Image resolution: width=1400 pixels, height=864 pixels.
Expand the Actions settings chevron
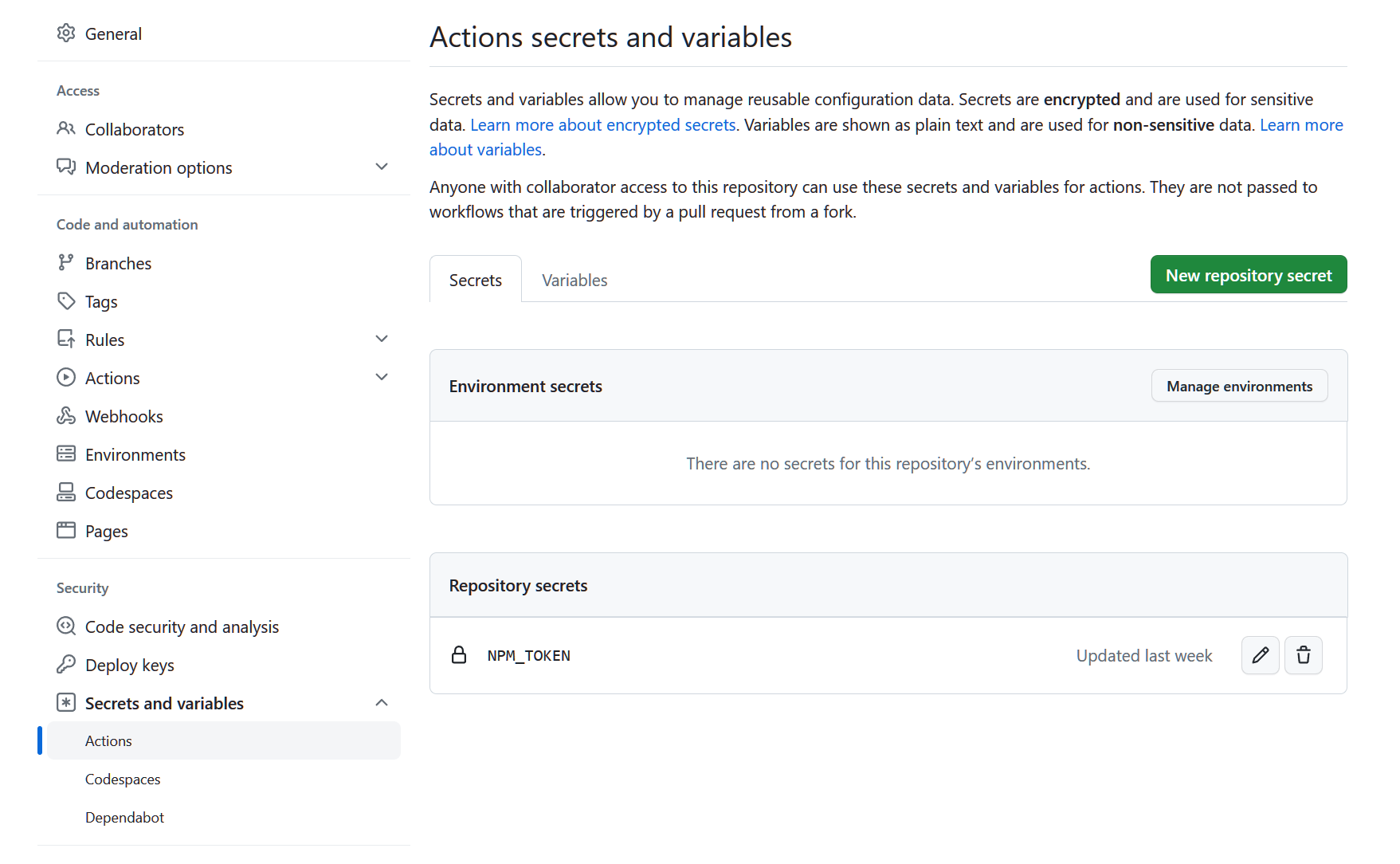382,378
